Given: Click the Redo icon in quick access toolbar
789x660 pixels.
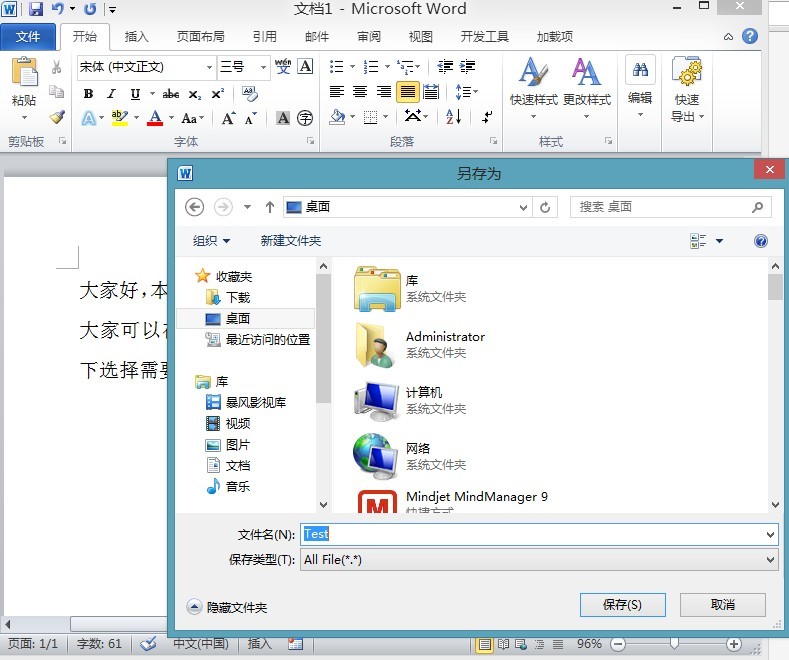Looking at the screenshot, I should click(x=90, y=9).
